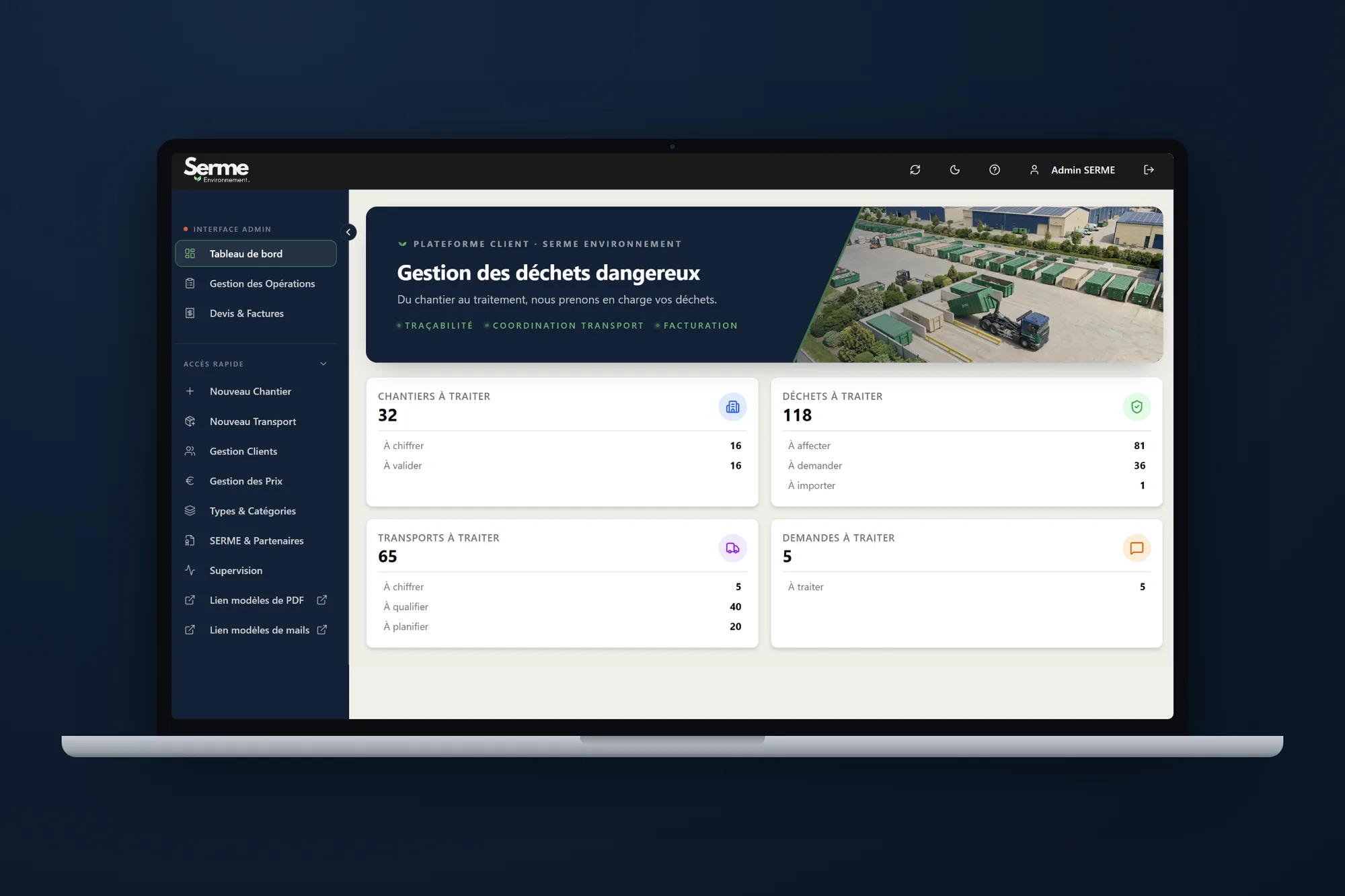Open the Admin SERME user profile
This screenshot has width=1345, height=896.
tap(1073, 170)
